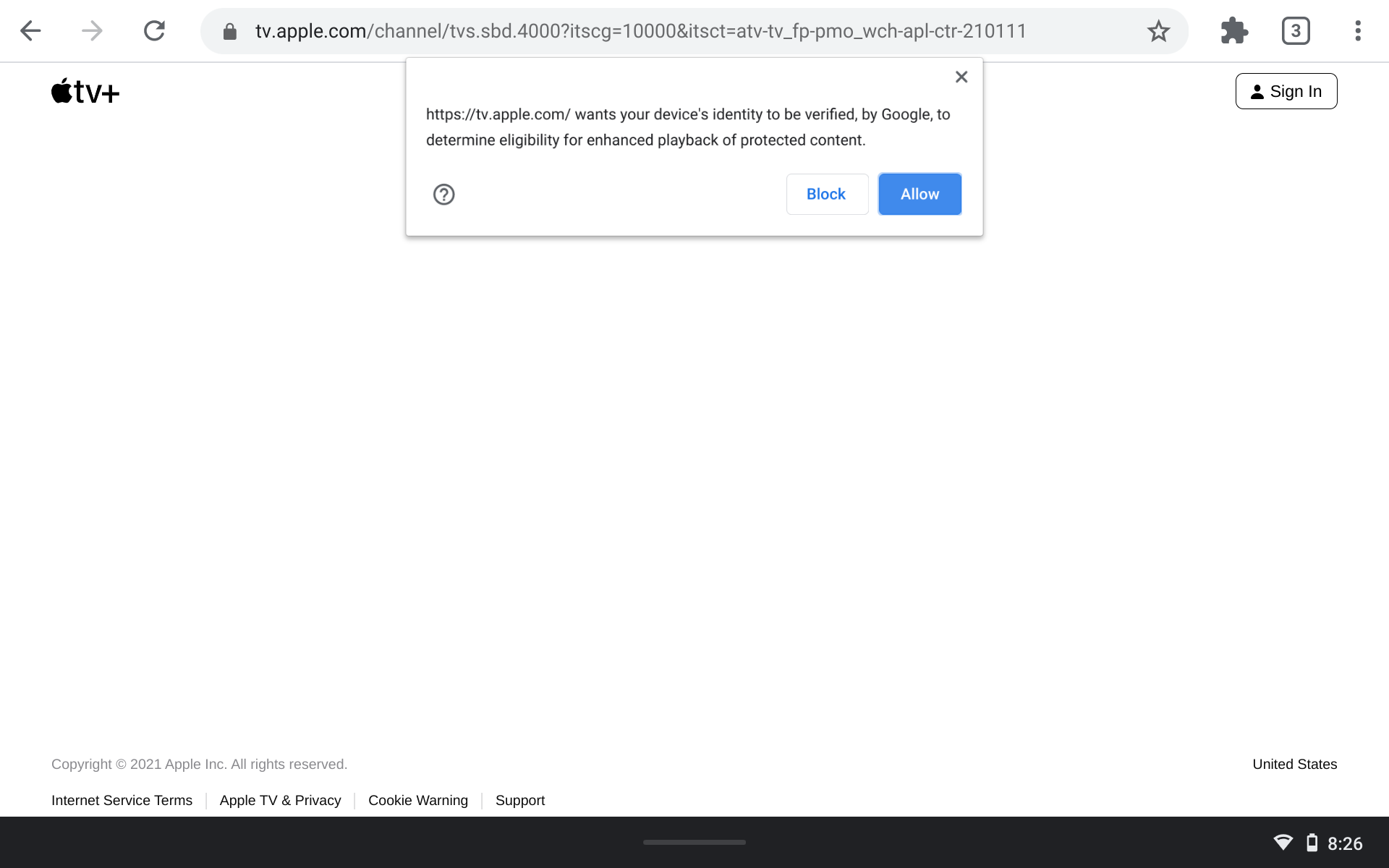Open Apple TV & Privacy link
The height and width of the screenshot is (868, 1389).
point(280,800)
